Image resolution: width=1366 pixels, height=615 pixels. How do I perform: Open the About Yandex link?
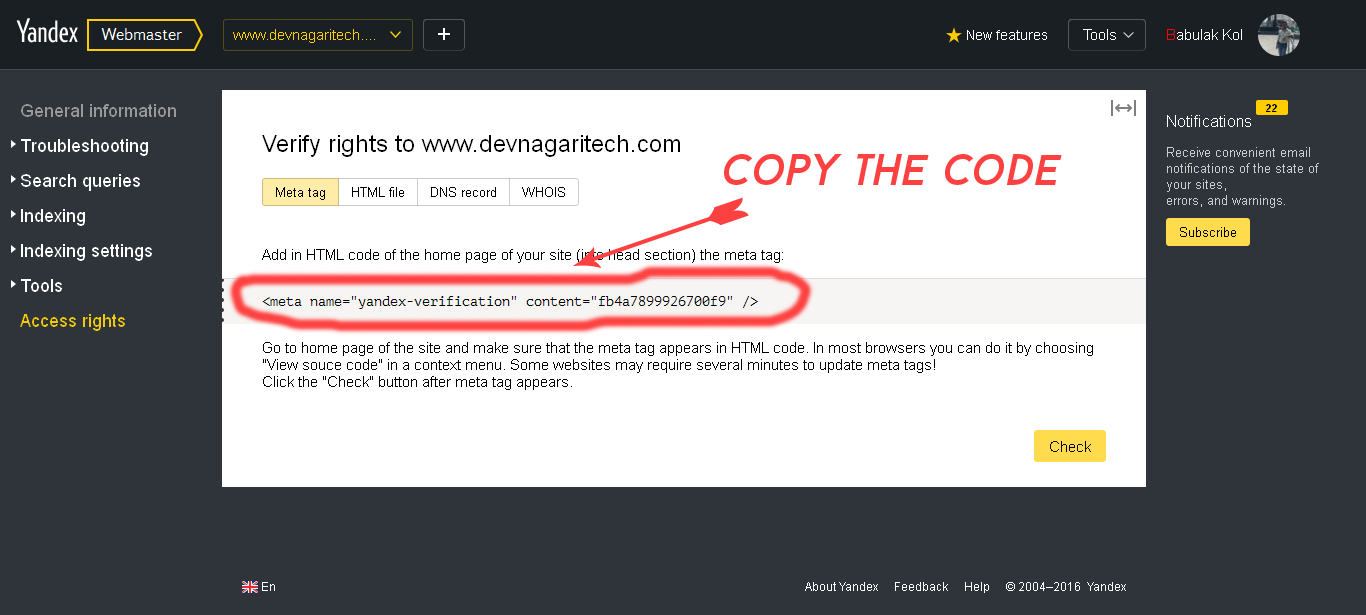tap(842, 587)
